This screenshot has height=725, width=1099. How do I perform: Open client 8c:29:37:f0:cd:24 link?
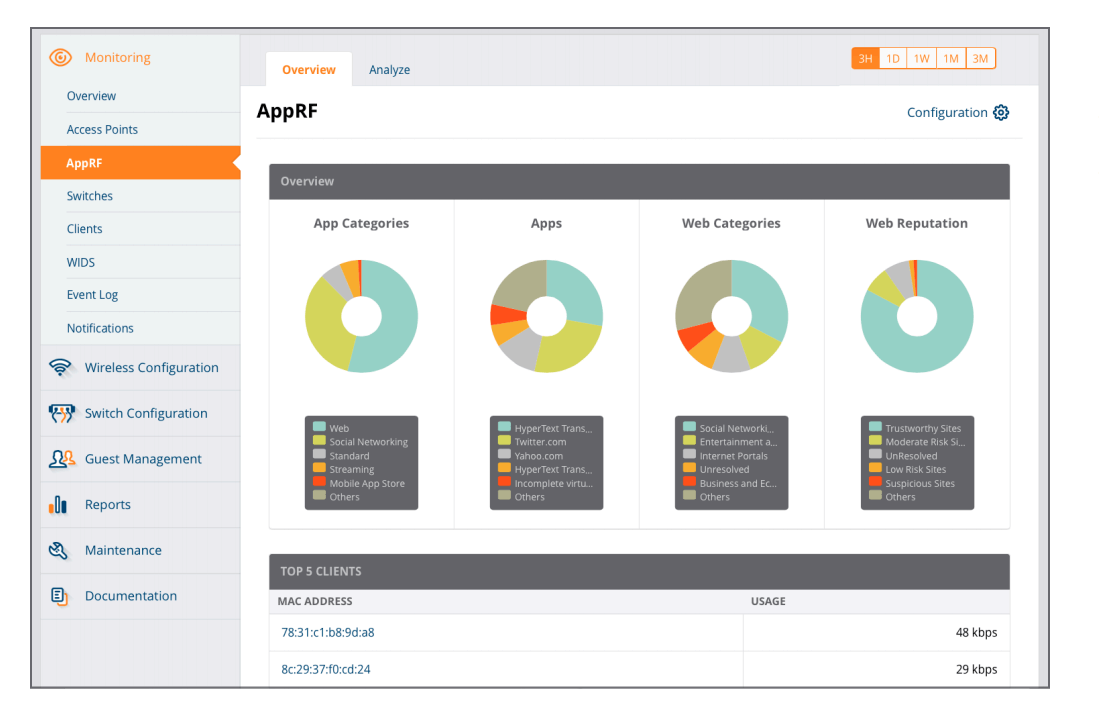click(x=326, y=669)
